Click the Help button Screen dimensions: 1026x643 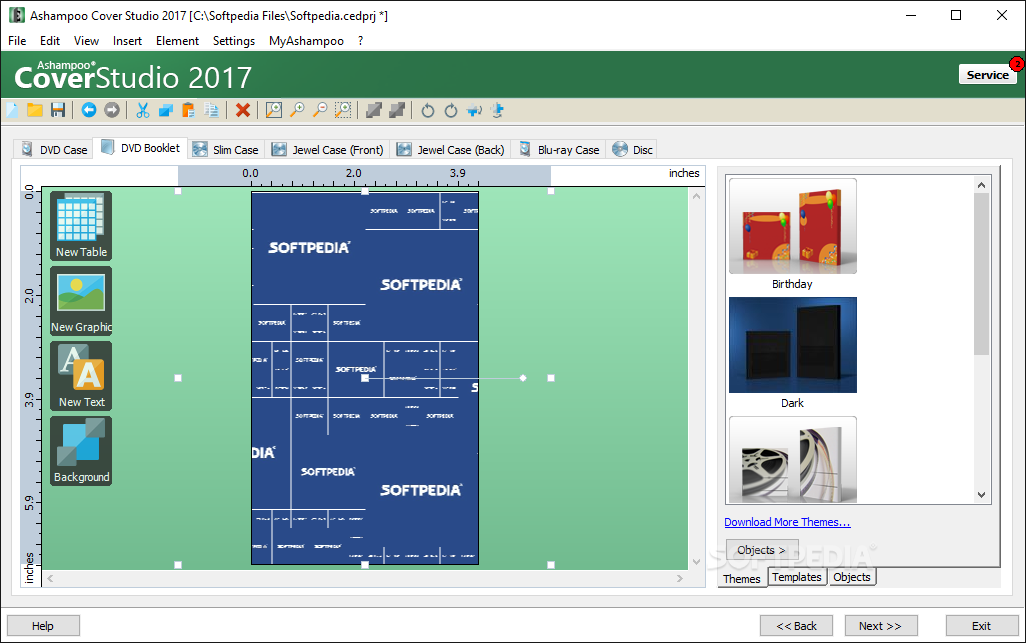click(43, 626)
